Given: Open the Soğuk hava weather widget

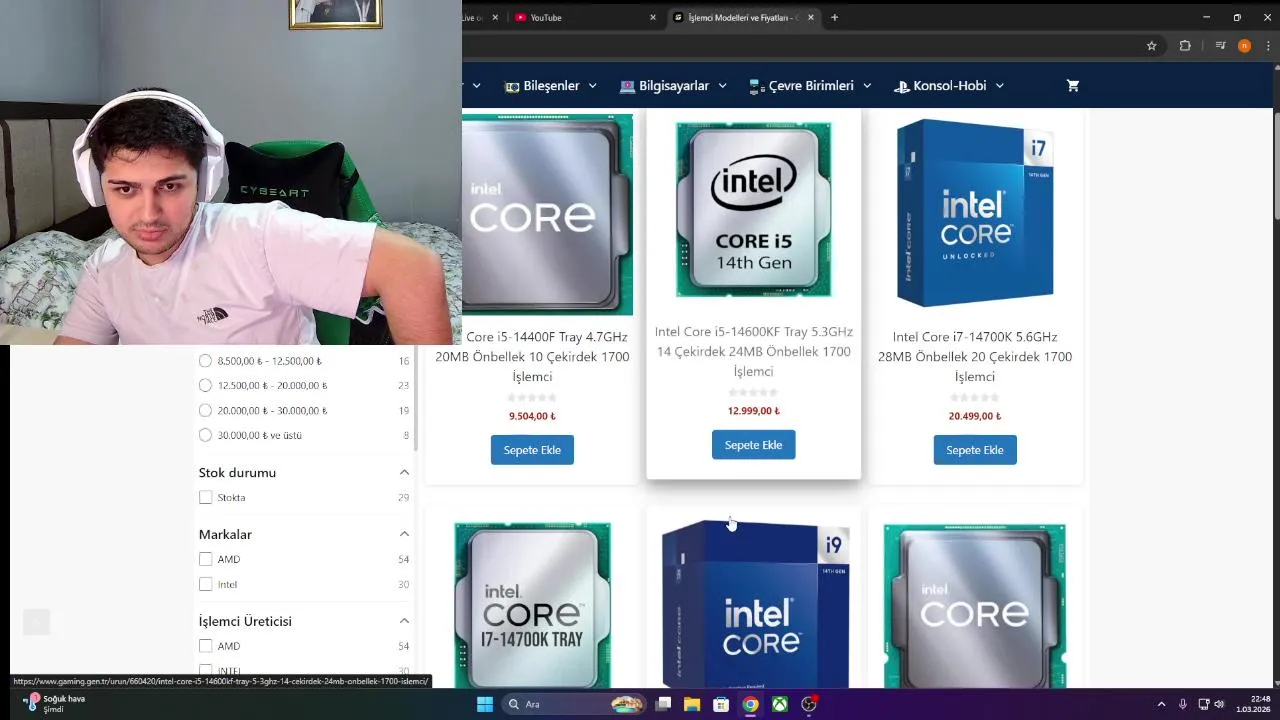Looking at the screenshot, I should (55, 704).
